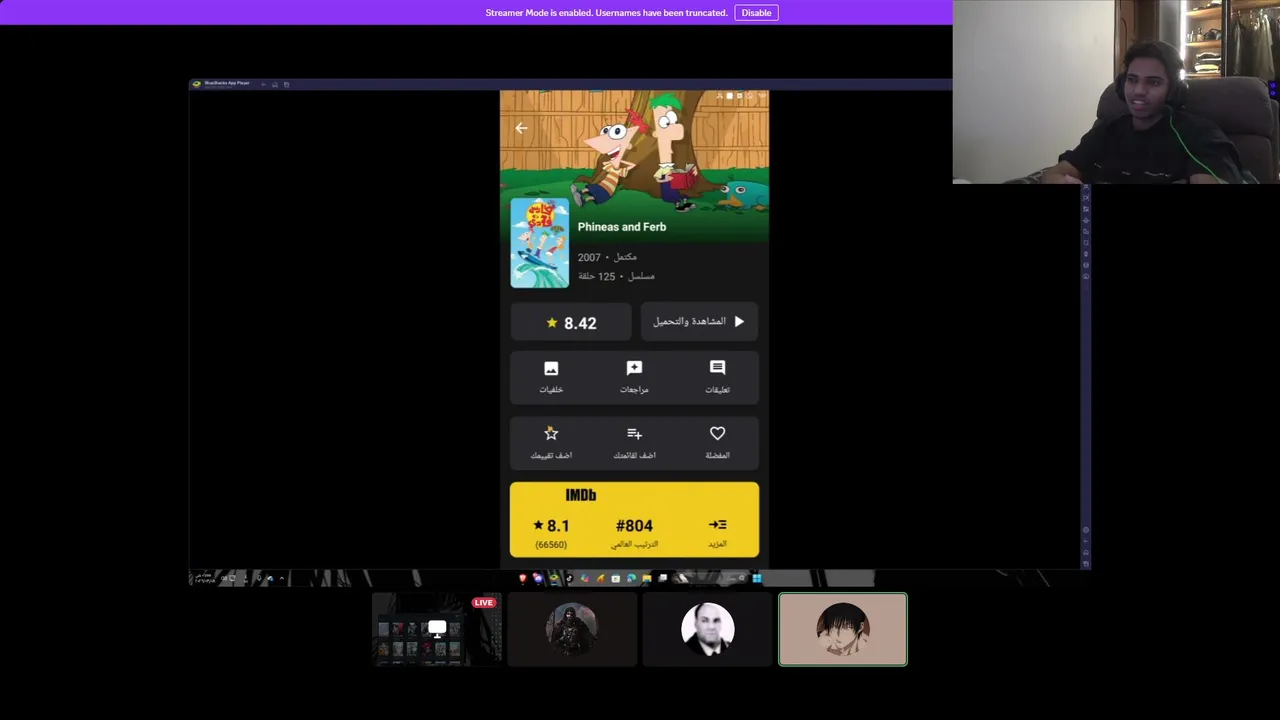This screenshot has width=1280, height=720.
Task: Click the 2007 year text
Action: [x=588, y=257]
